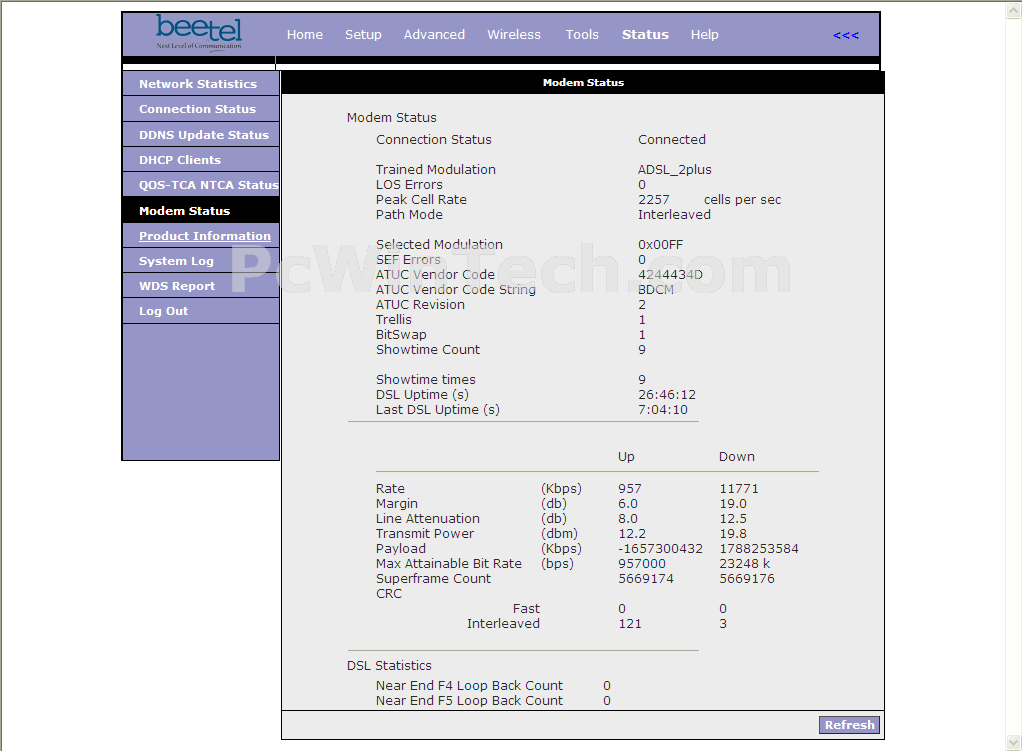Click 'Near End F4 Loop Back Count'
The image size is (1022, 751).
click(469, 685)
